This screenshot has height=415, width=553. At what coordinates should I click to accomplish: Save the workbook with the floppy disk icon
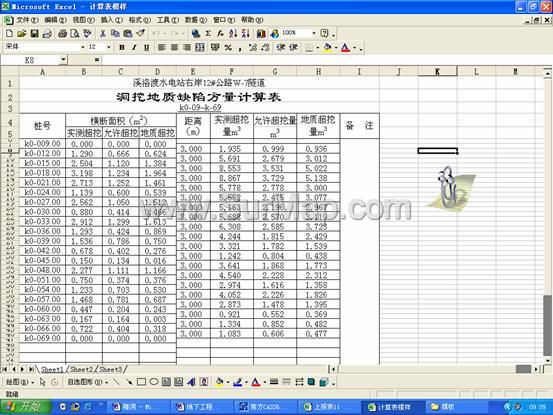(34, 33)
